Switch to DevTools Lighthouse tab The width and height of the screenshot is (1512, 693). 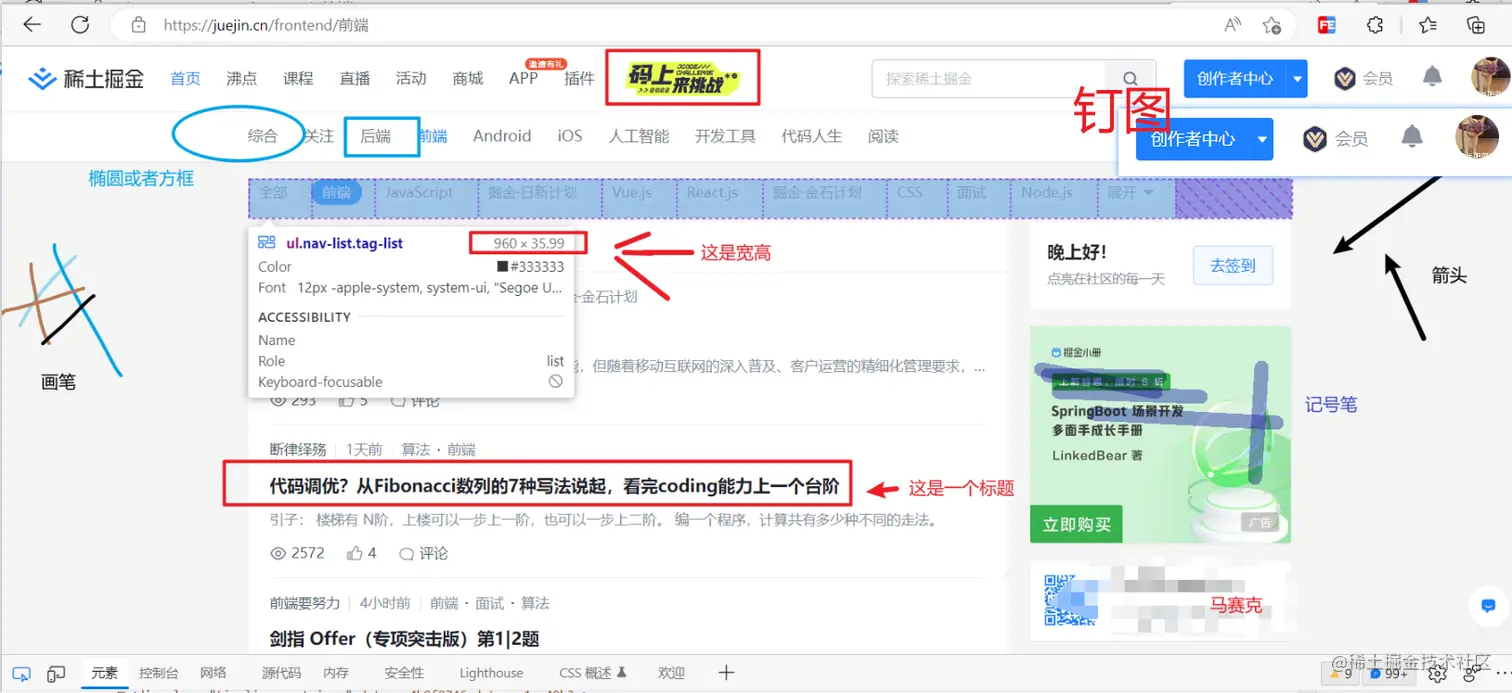tap(491, 673)
